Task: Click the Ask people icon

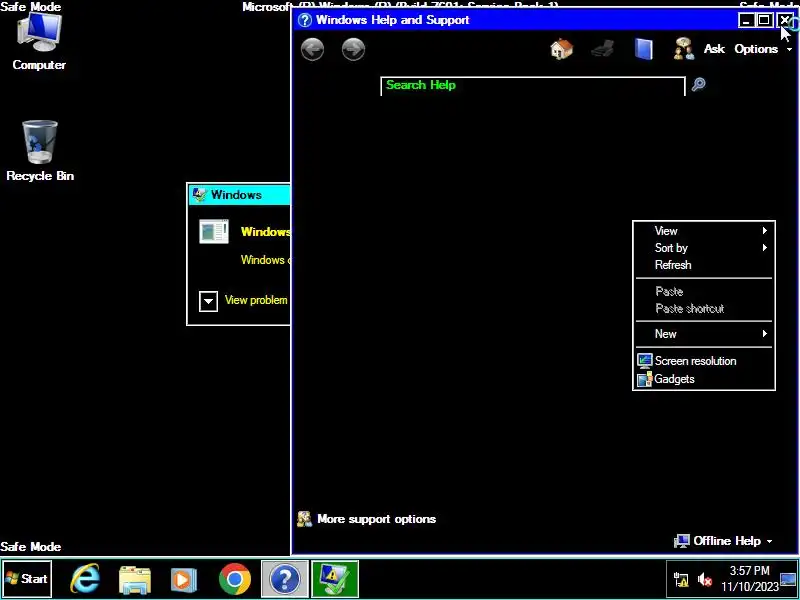Action: (684, 49)
